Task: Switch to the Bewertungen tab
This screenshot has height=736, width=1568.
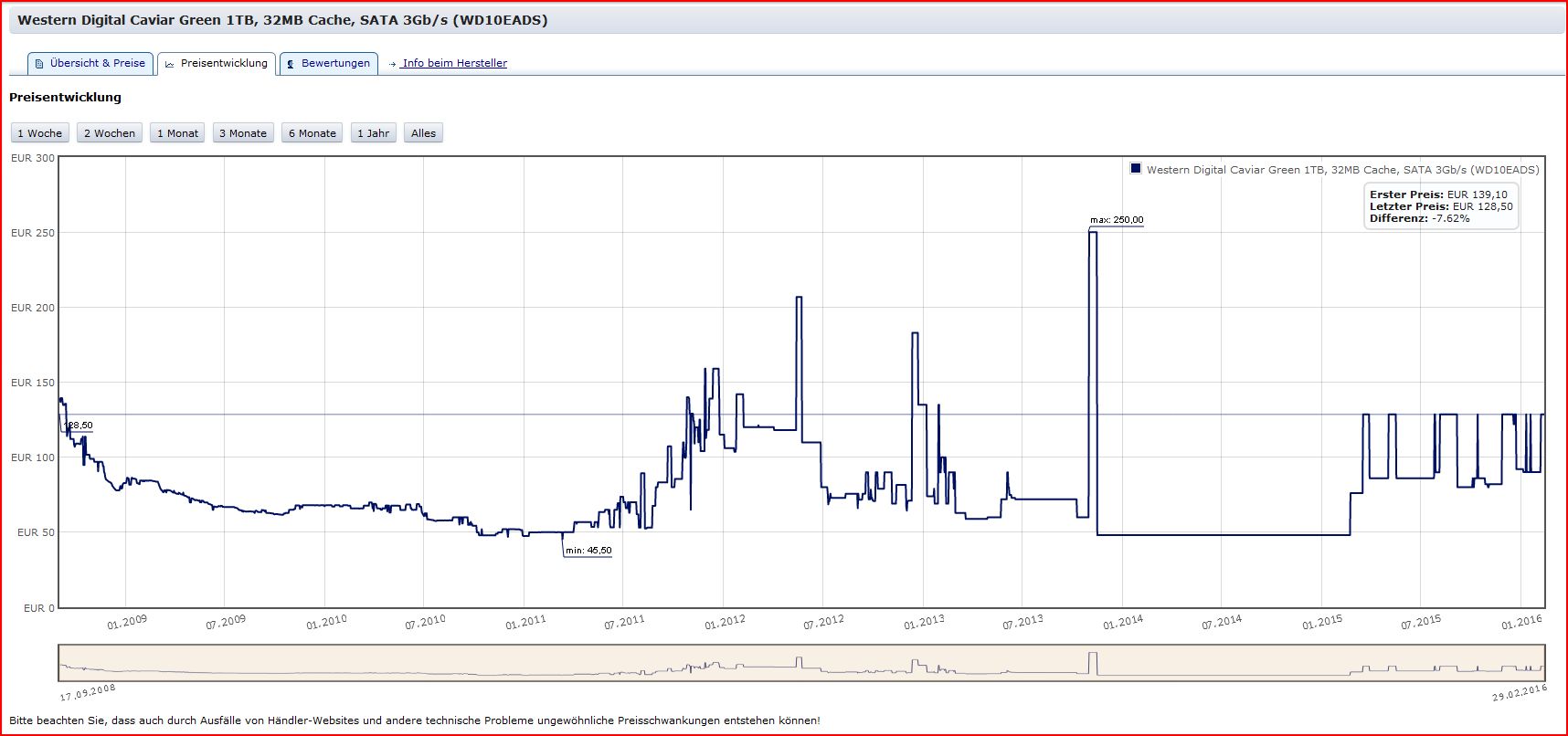Action: (x=329, y=64)
